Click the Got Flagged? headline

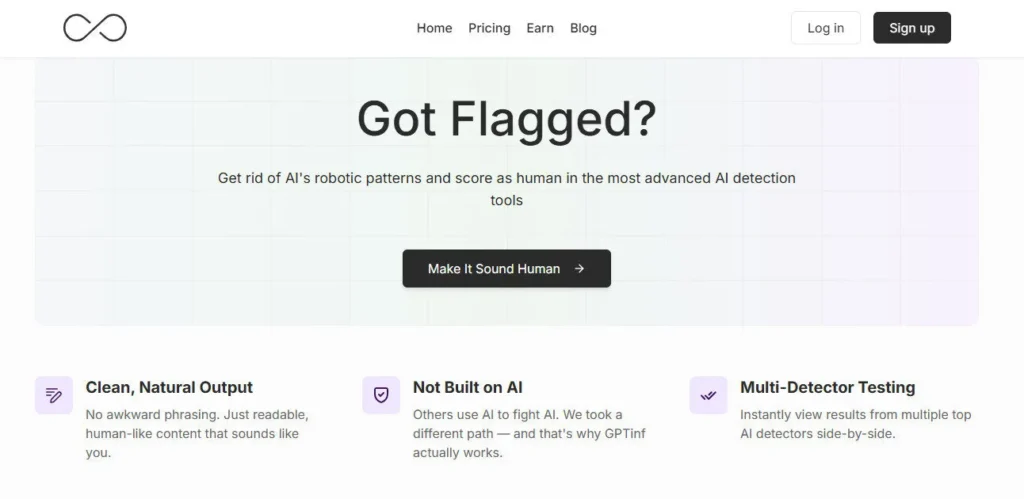(506, 119)
